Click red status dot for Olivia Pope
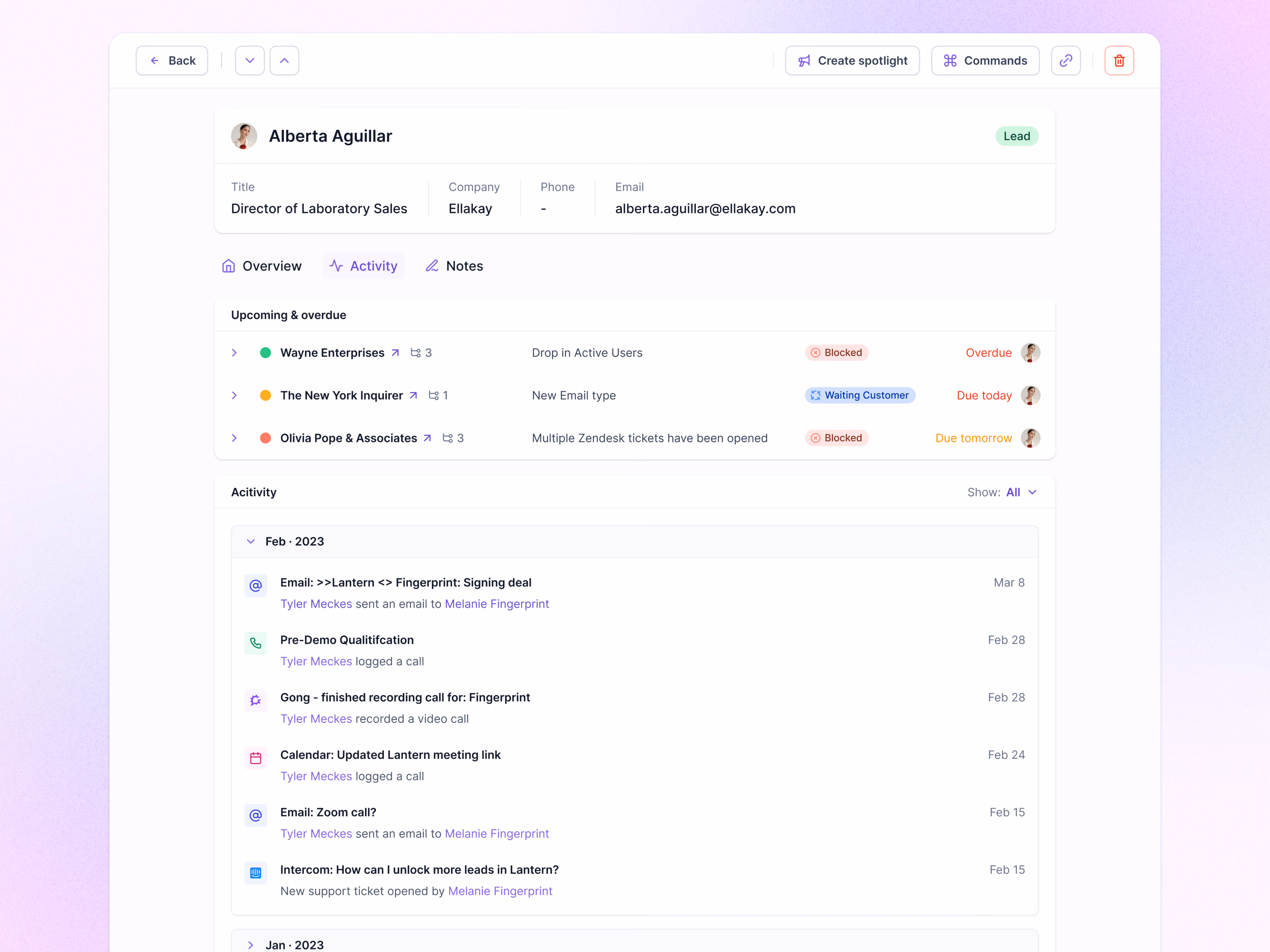 265,438
